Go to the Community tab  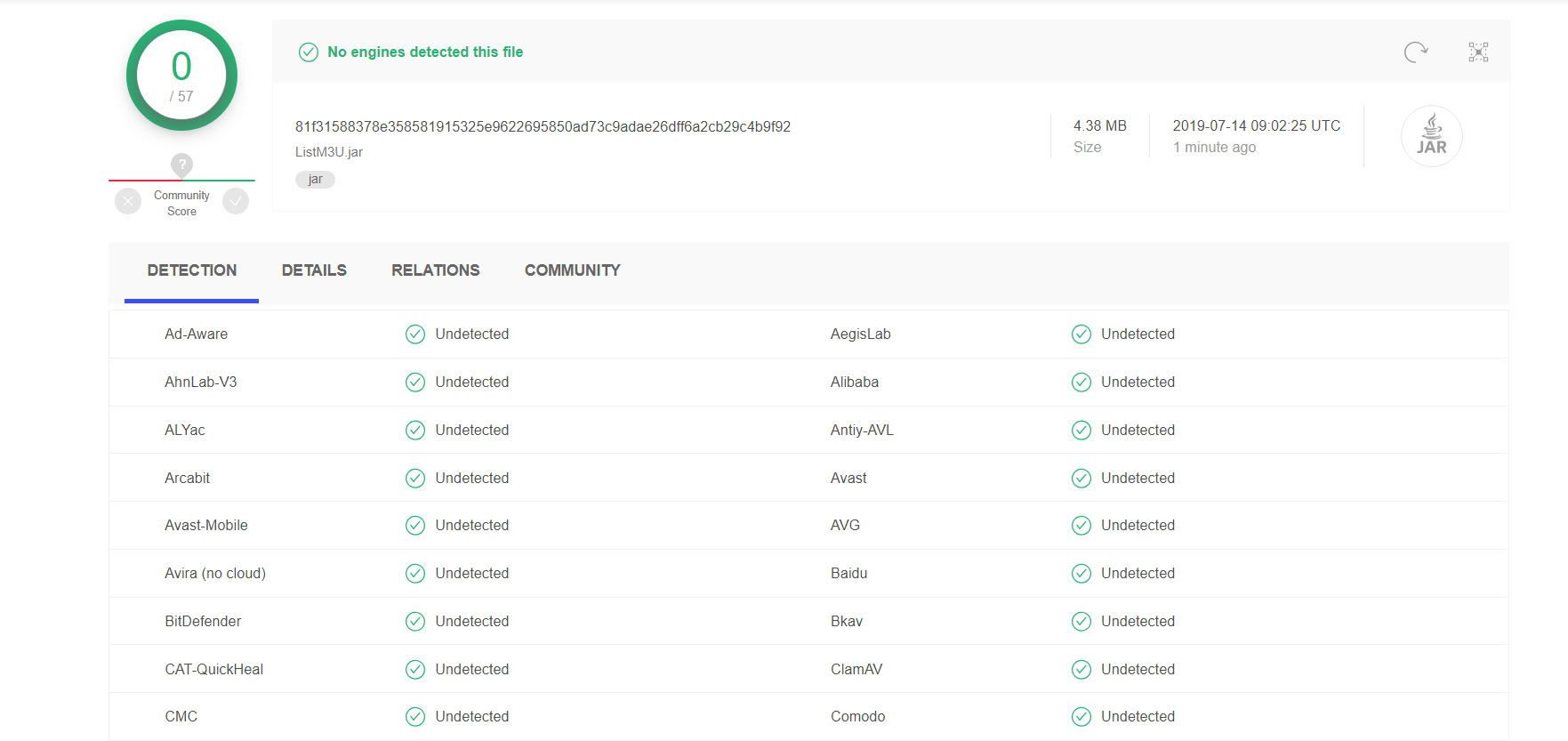coord(572,270)
